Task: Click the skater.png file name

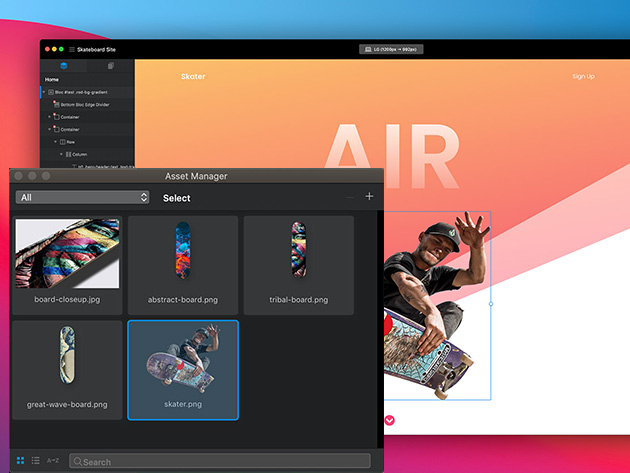Action: click(x=183, y=404)
